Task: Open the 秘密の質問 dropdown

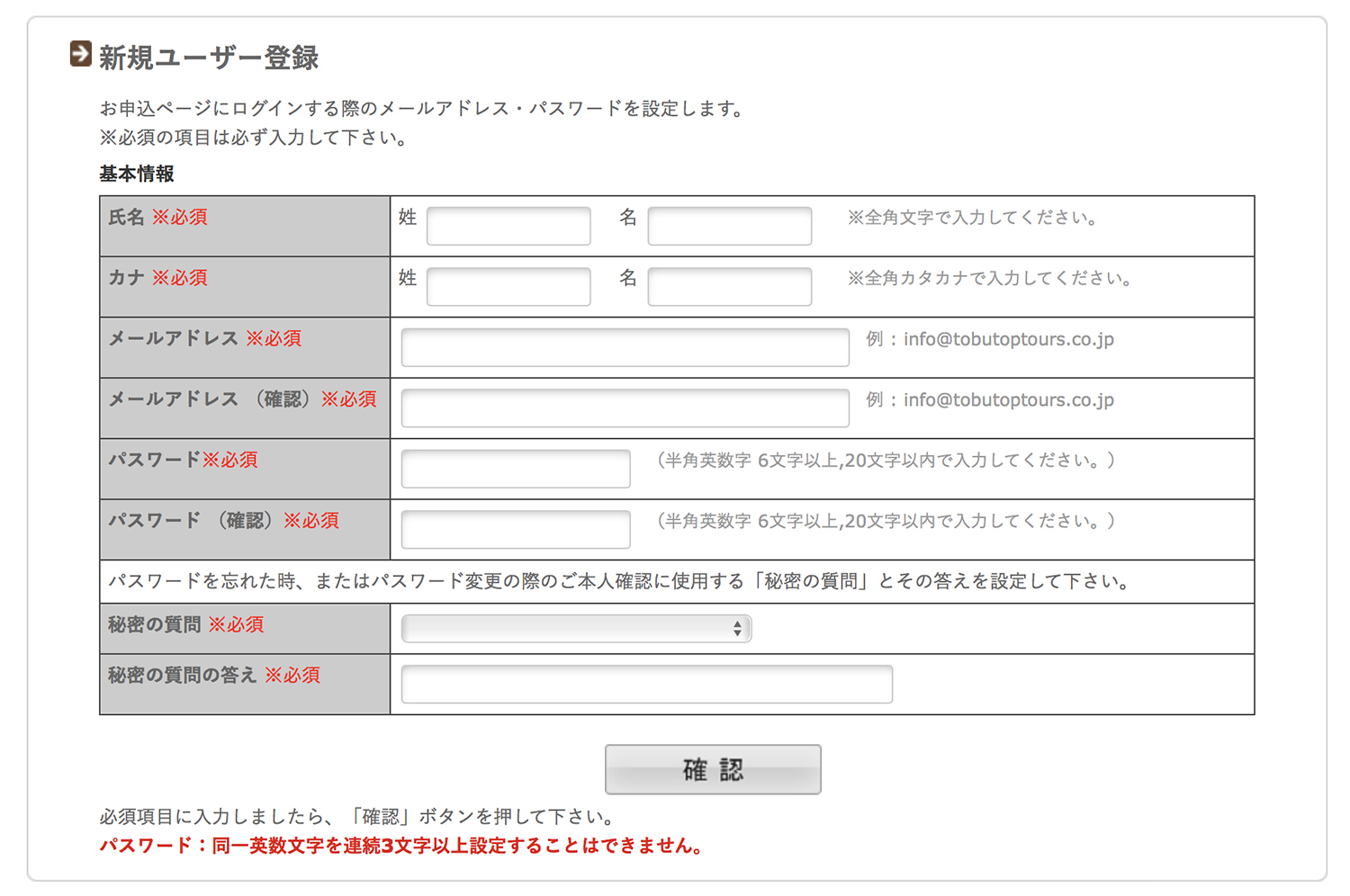Action: coord(576,629)
